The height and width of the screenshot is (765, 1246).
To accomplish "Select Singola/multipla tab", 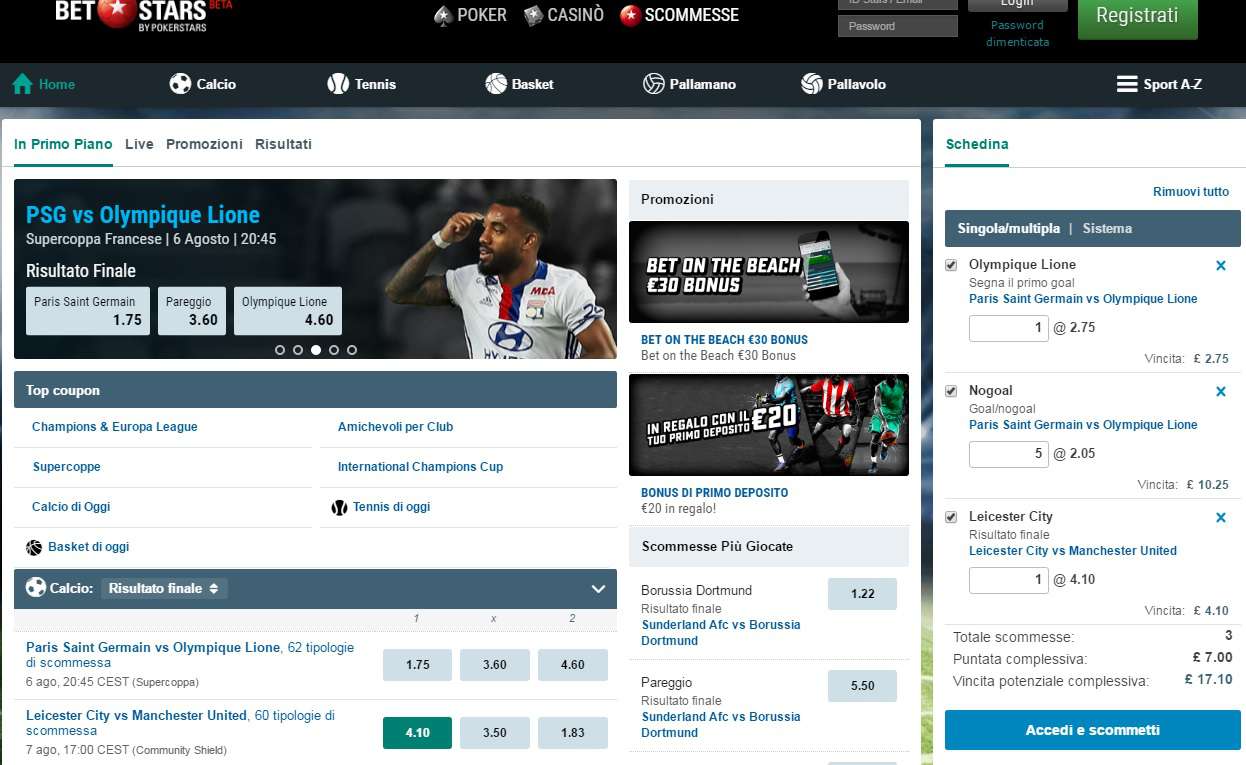I will tap(1008, 228).
